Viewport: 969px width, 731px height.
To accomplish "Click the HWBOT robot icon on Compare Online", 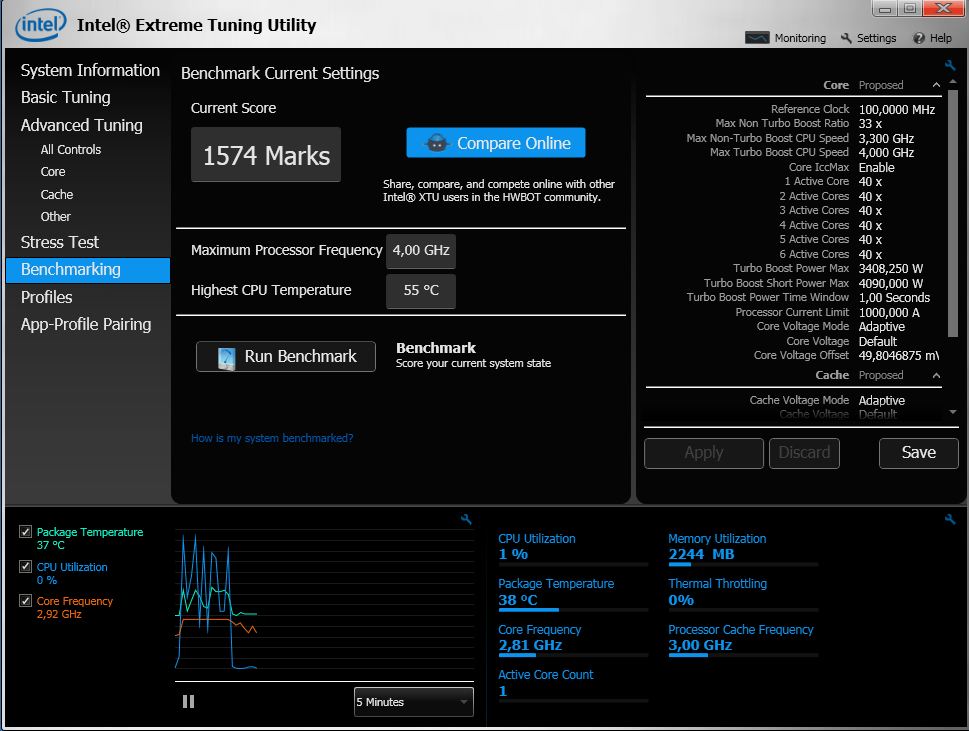I will (437, 143).
